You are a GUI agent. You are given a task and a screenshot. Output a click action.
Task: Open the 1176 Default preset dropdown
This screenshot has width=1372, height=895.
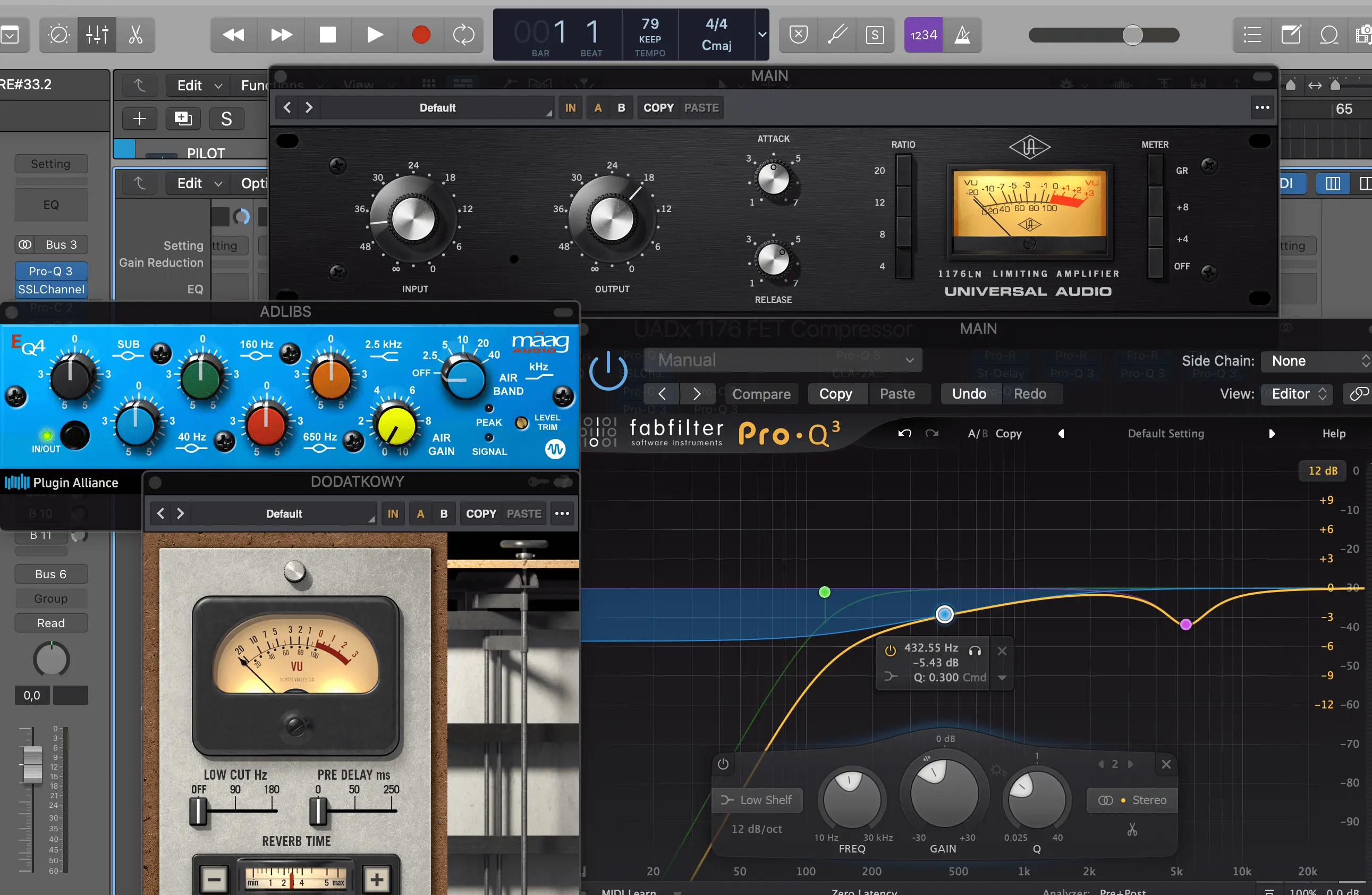pyautogui.click(x=437, y=108)
